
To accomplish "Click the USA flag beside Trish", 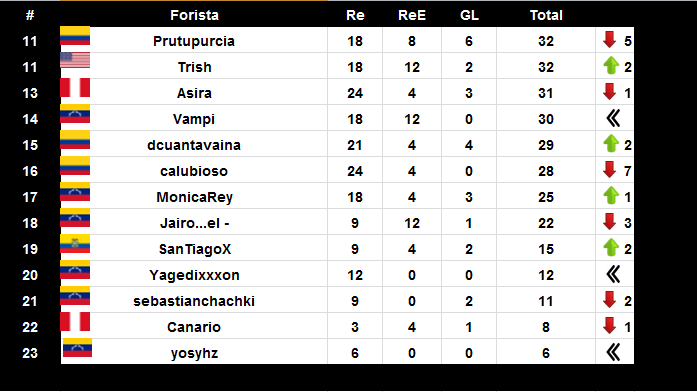I will tap(75, 60).
